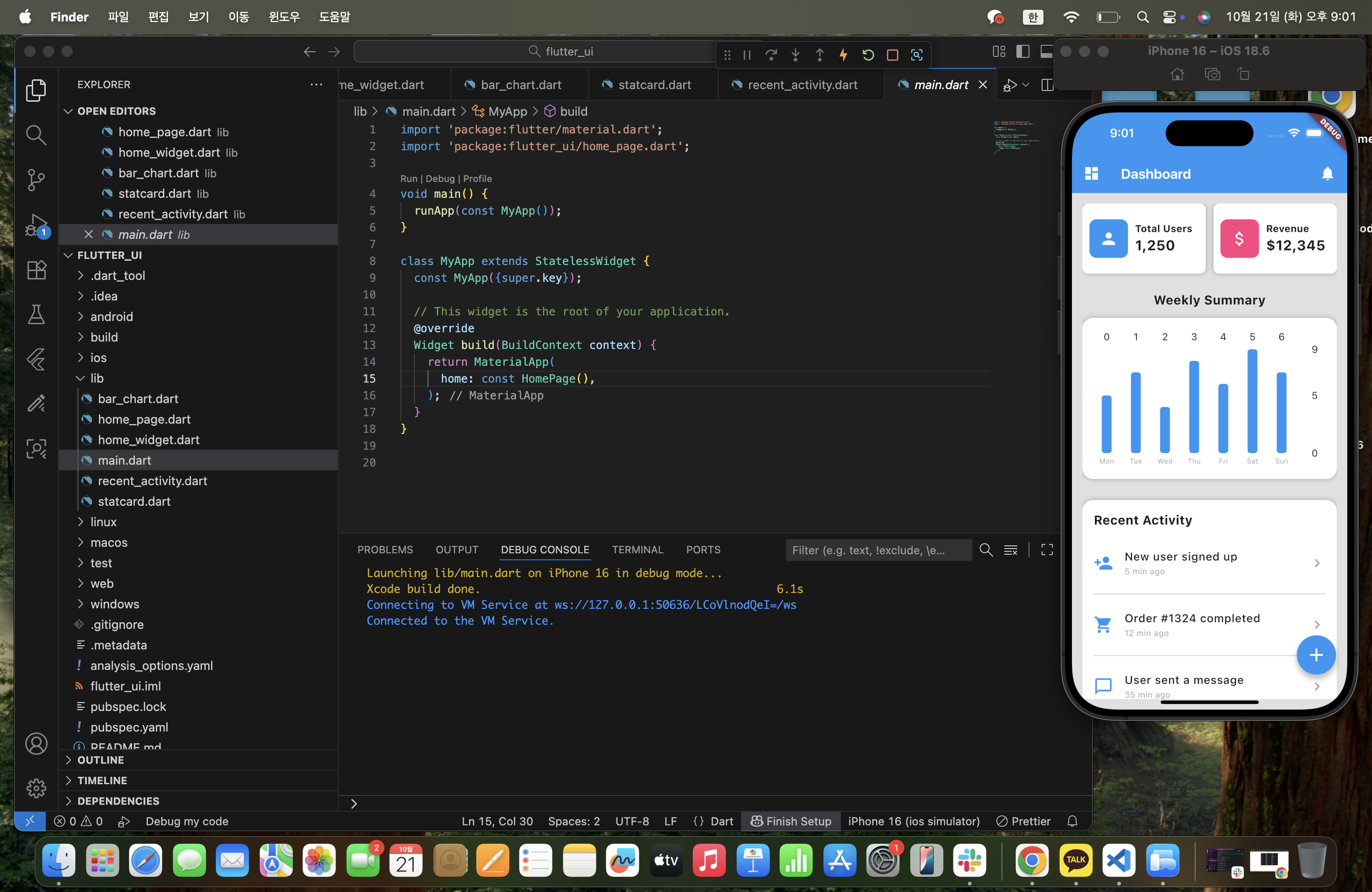Switch to the TERMINAL panel tab
1372x892 pixels.
pyautogui.click(x=637, y=550)
